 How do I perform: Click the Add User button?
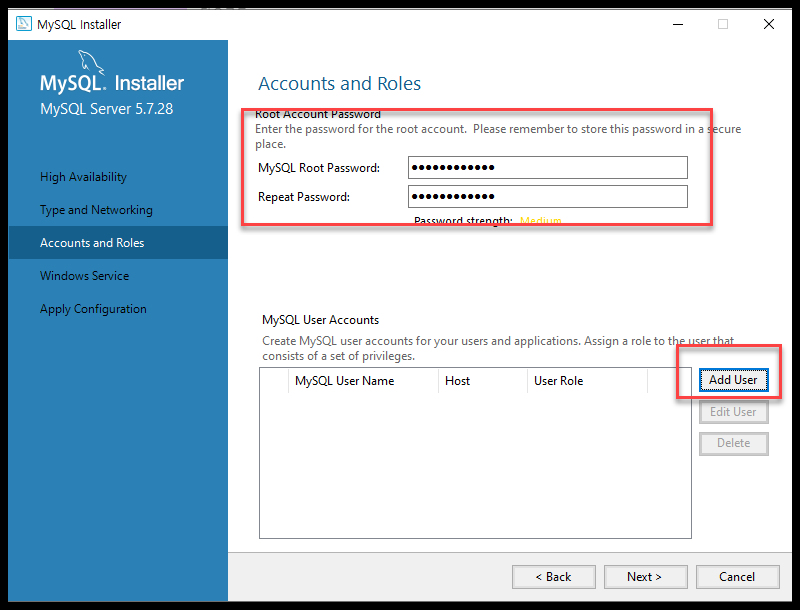click(733, 380)
